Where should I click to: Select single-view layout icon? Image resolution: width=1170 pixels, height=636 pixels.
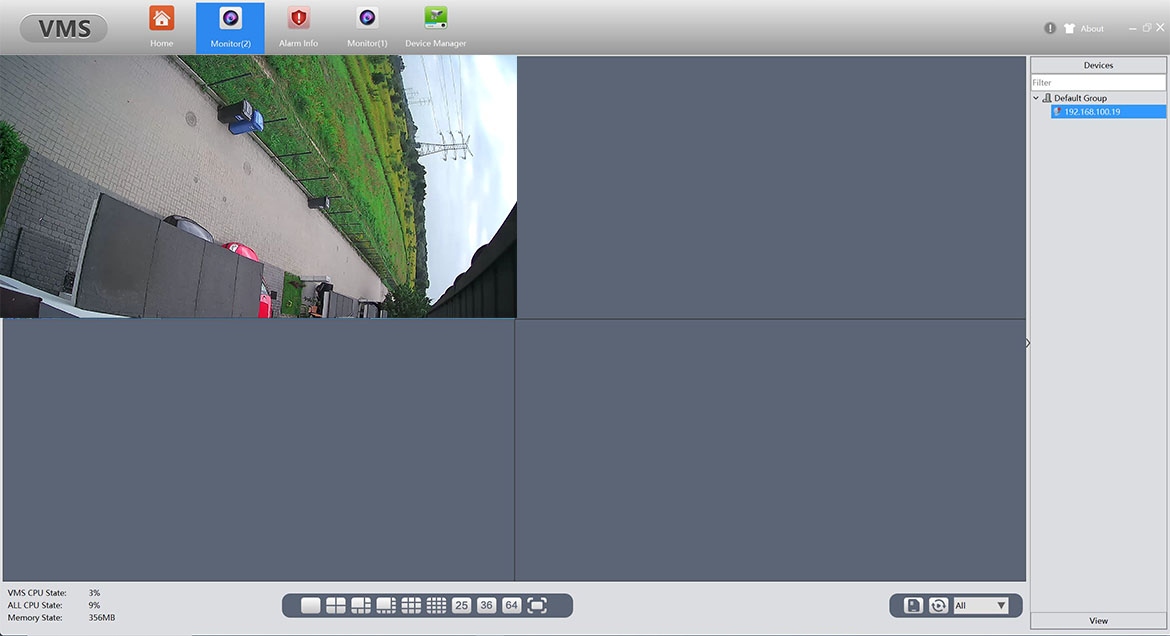310,605
